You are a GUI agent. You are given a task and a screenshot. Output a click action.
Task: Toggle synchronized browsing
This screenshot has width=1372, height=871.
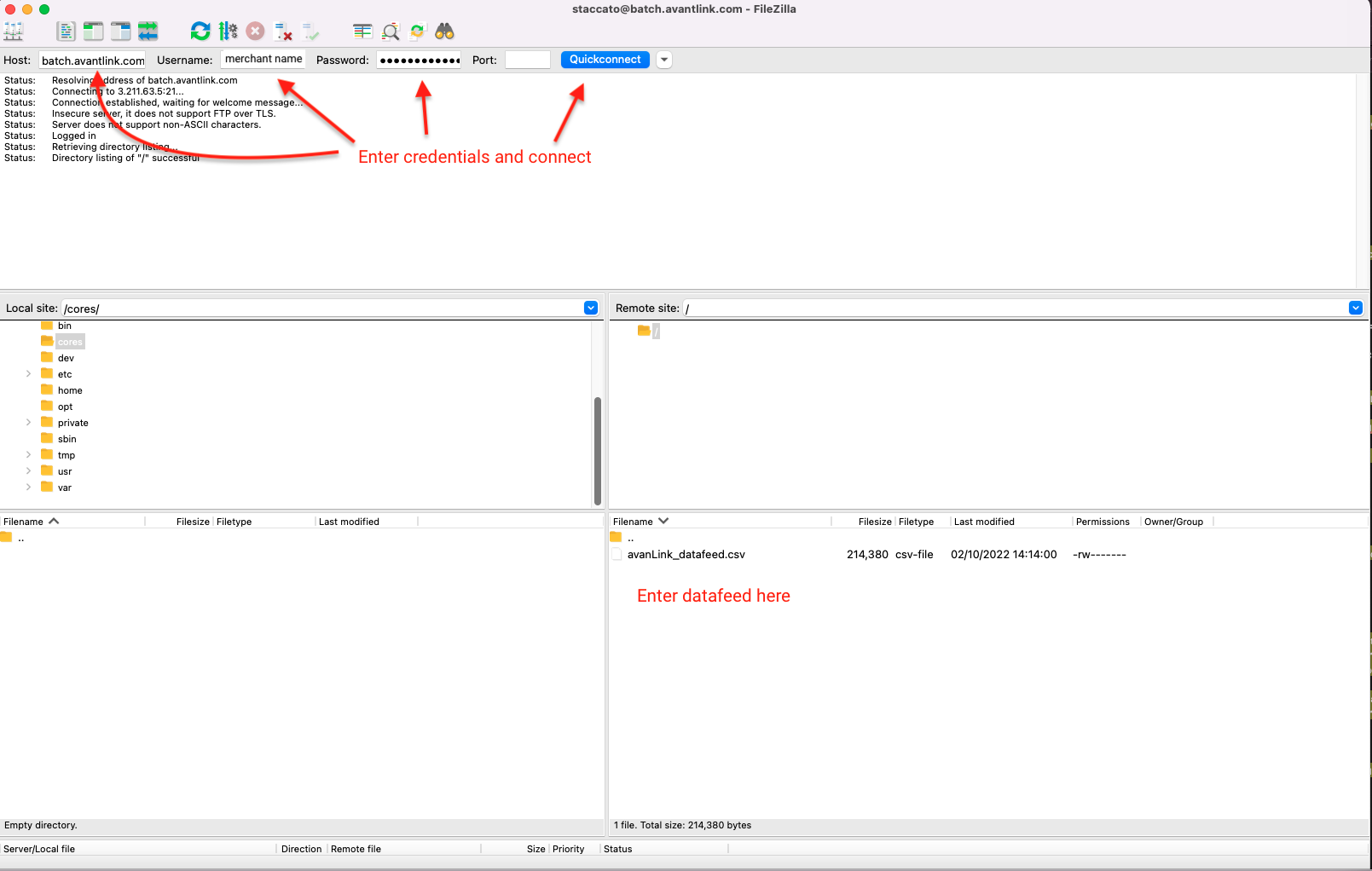(418, 32)
